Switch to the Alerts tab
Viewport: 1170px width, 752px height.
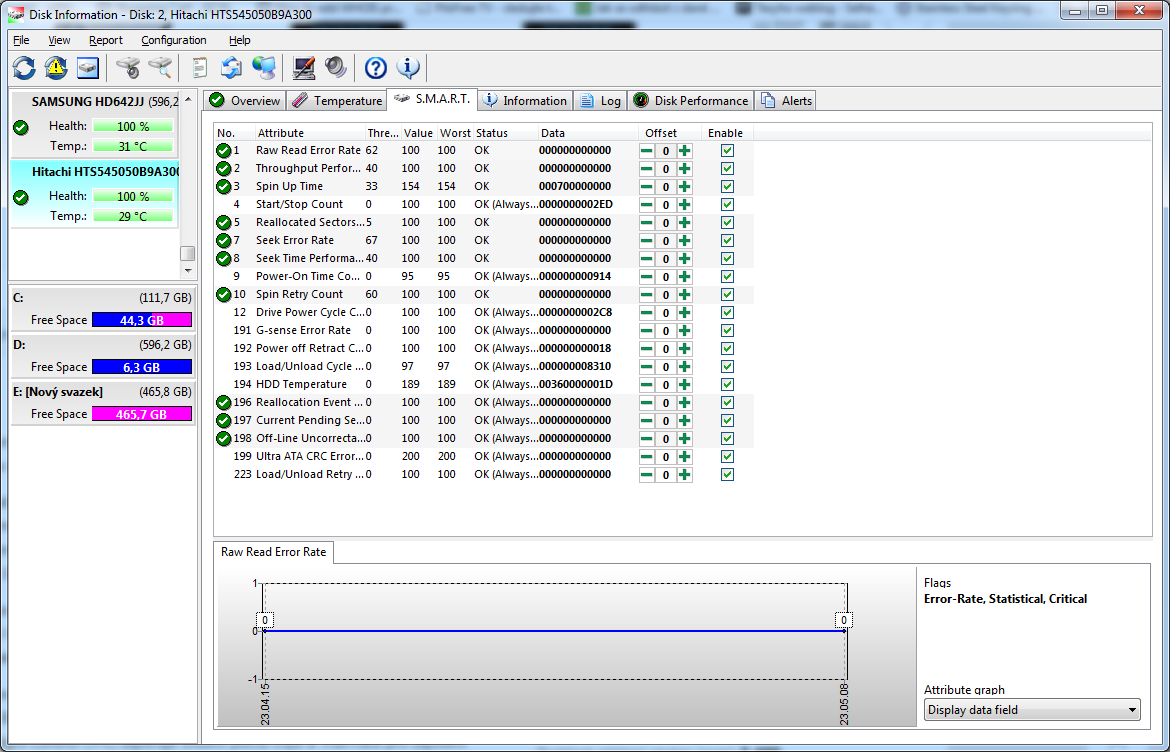pos(785,101)
